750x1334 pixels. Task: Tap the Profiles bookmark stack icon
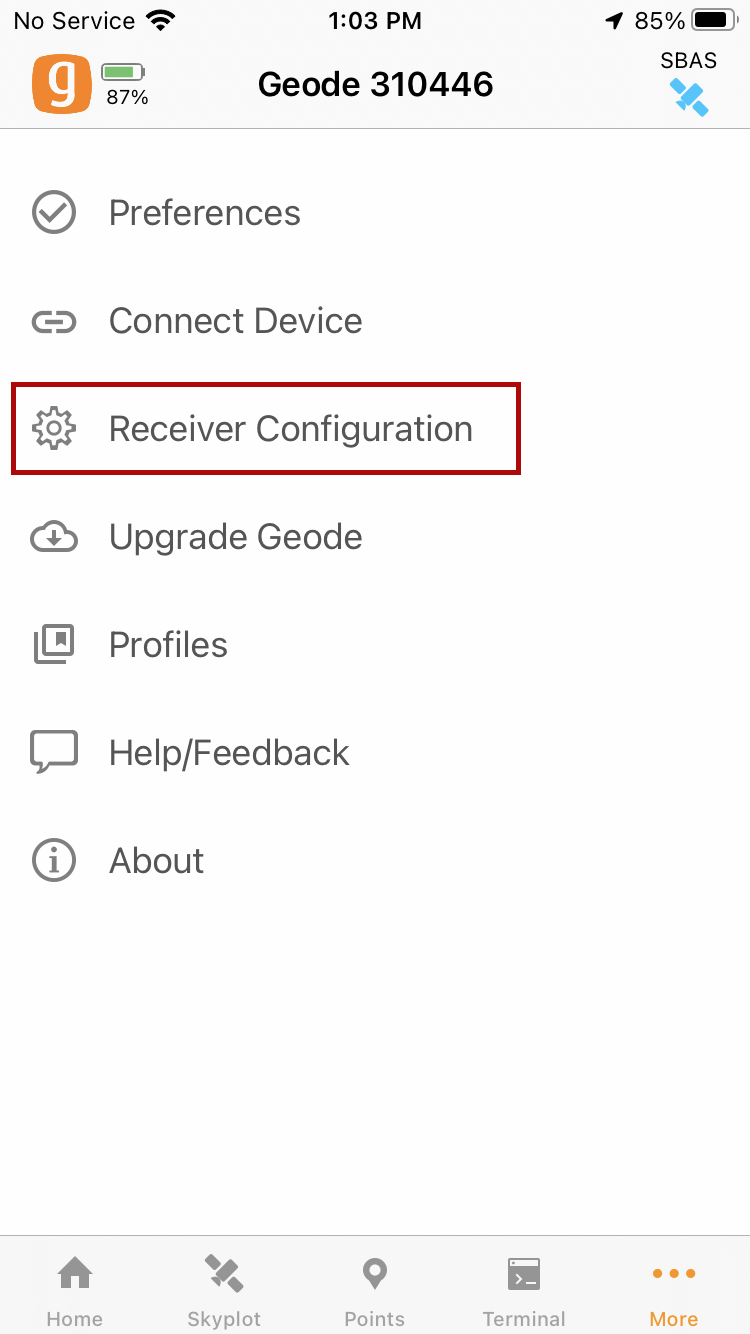54,645
